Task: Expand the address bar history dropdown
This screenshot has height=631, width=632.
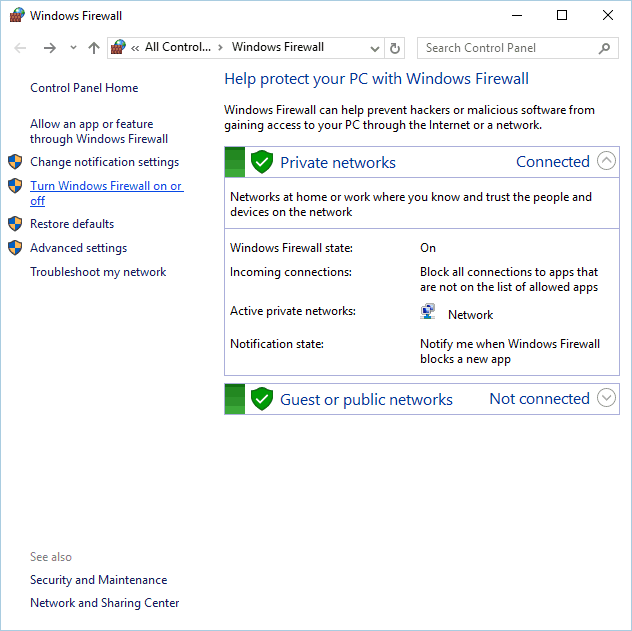Action: pyautogui.click(x=375, y=49)
